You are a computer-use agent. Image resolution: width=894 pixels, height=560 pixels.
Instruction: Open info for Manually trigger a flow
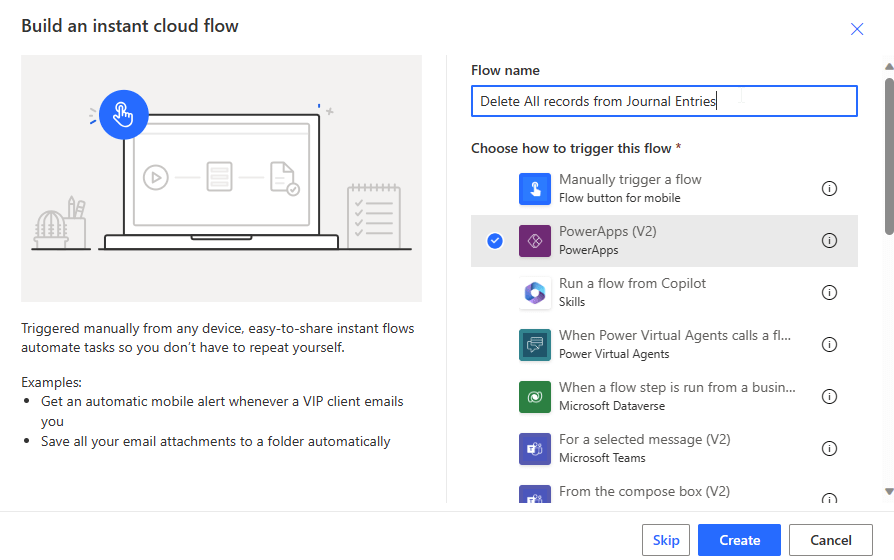point(829,189)
